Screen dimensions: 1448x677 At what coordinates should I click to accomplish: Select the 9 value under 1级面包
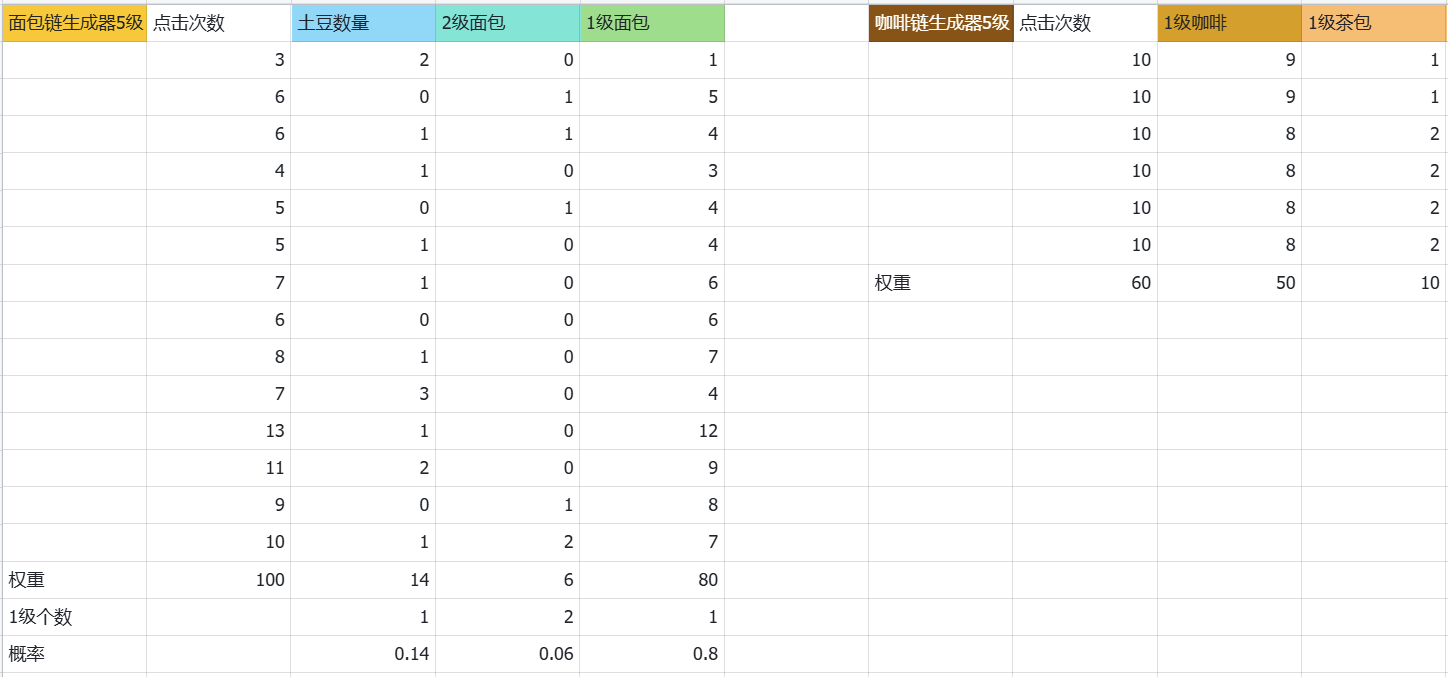click(652, 468)
